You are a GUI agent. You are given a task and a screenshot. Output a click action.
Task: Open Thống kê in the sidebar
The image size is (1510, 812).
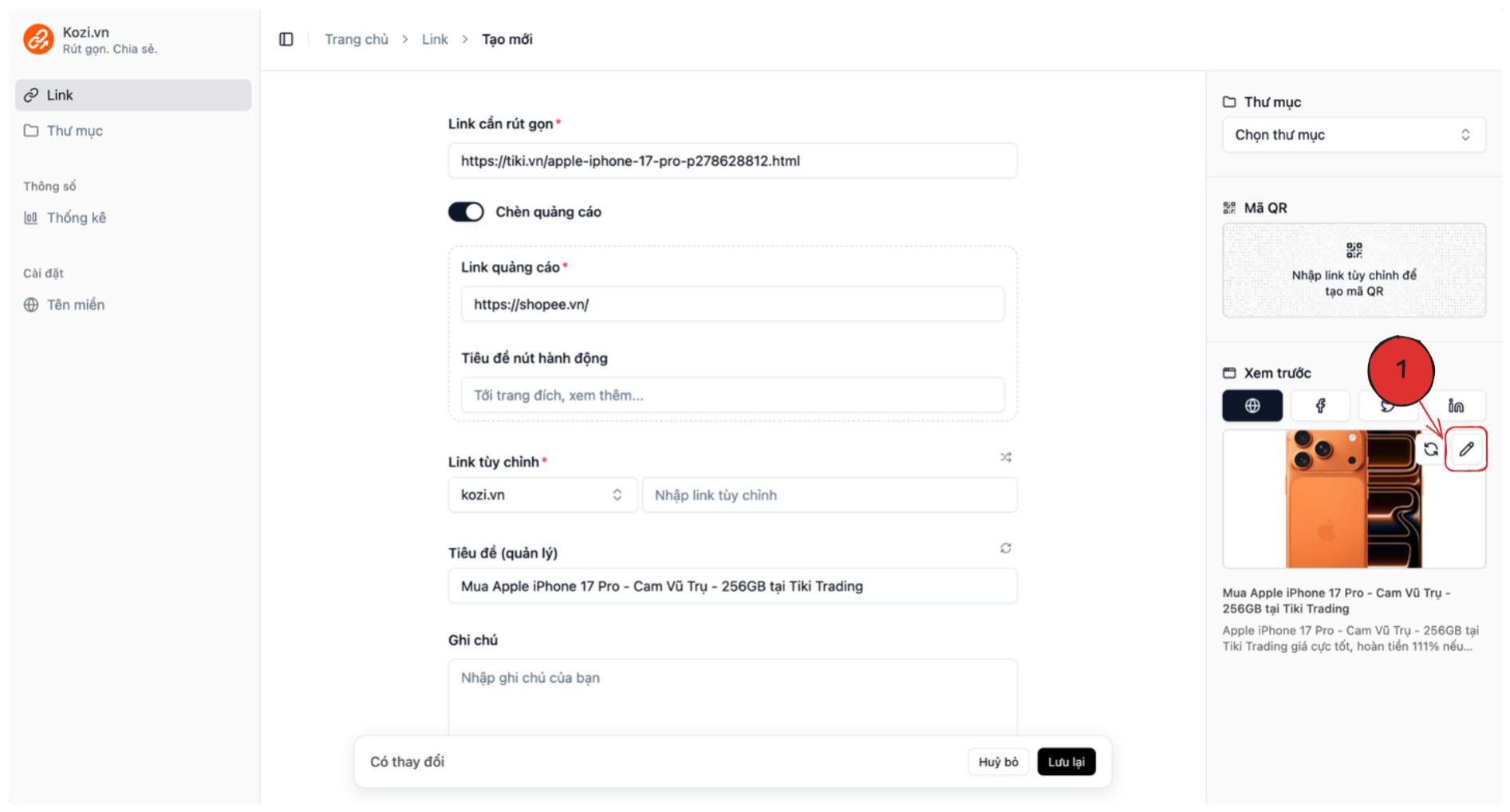click(76, 218)
